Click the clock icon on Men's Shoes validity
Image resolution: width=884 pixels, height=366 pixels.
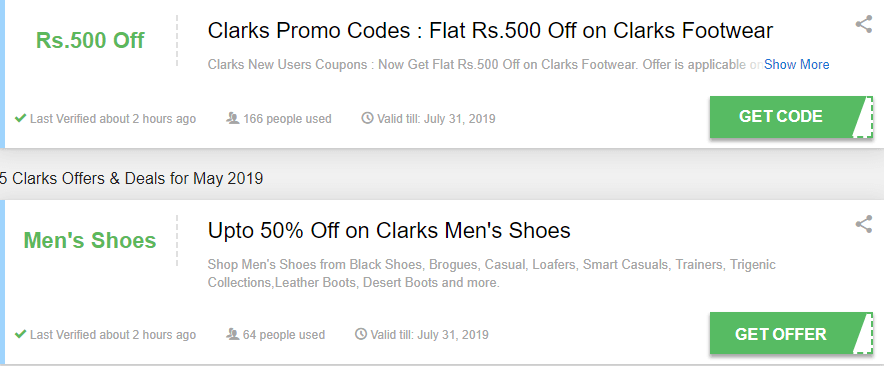[361, 334]
